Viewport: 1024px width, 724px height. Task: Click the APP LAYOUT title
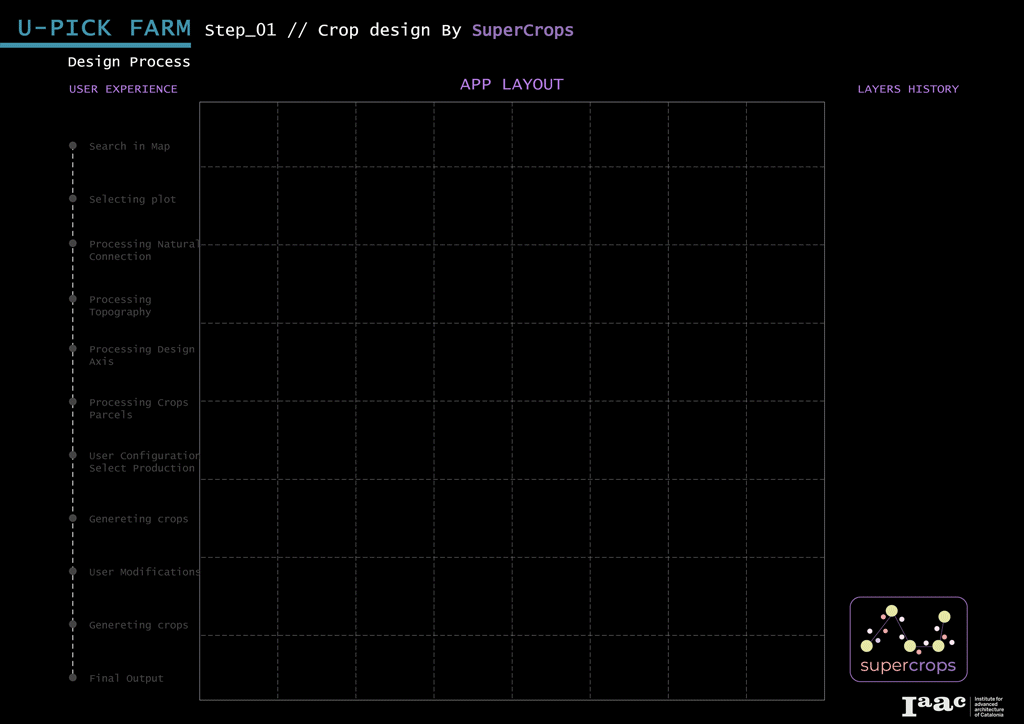[x=511, y=85]
